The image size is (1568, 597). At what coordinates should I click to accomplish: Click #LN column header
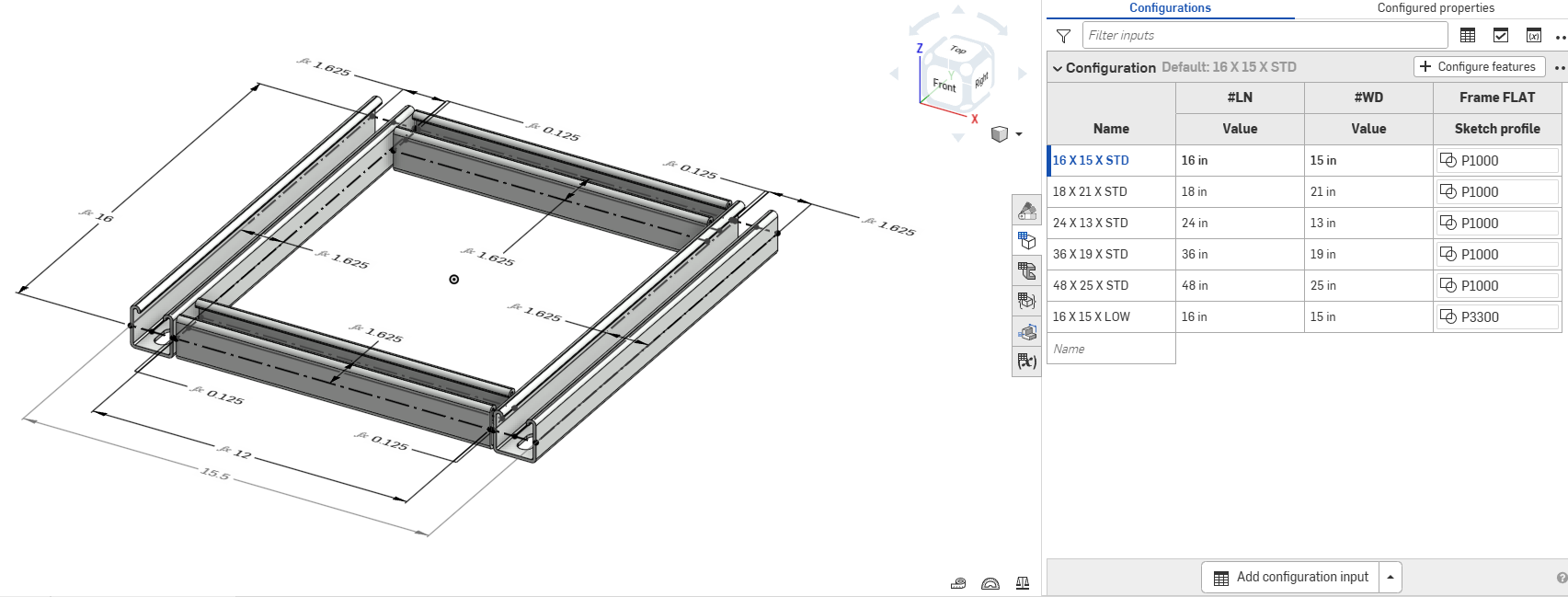click(1240, 98)
